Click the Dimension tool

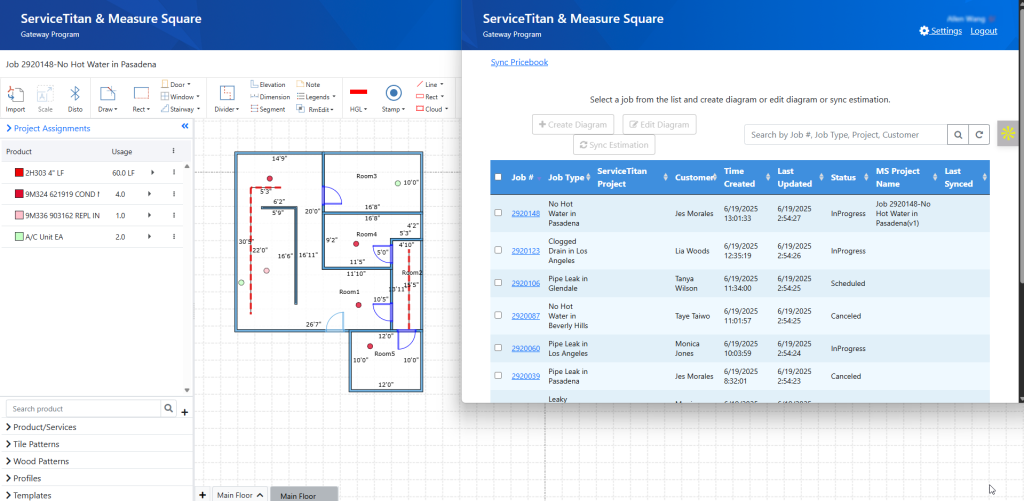point(270,97)
